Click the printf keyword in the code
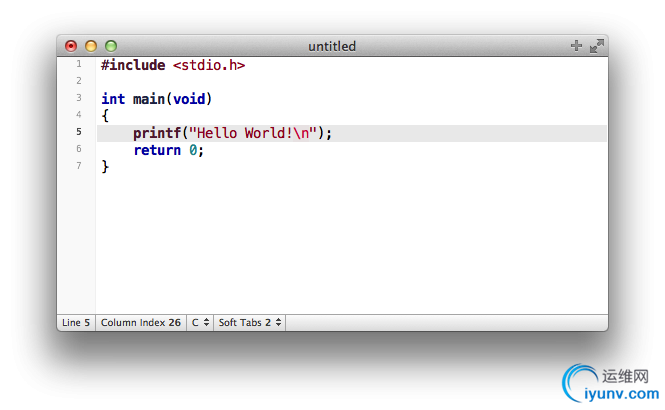This screenshot has width=665, height=410. (x=156, y=133)
